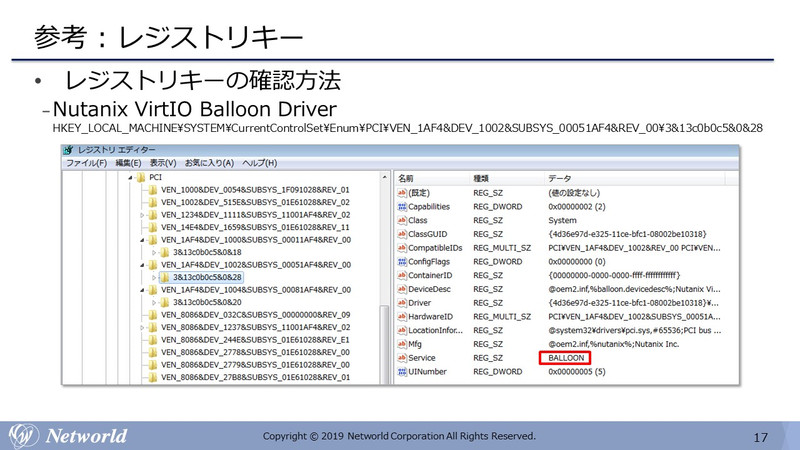This screenshot has height=450, width=800.
Task: Click folder icon of VEN_8086&DEV_244E key
Action: tap(153, 340)
